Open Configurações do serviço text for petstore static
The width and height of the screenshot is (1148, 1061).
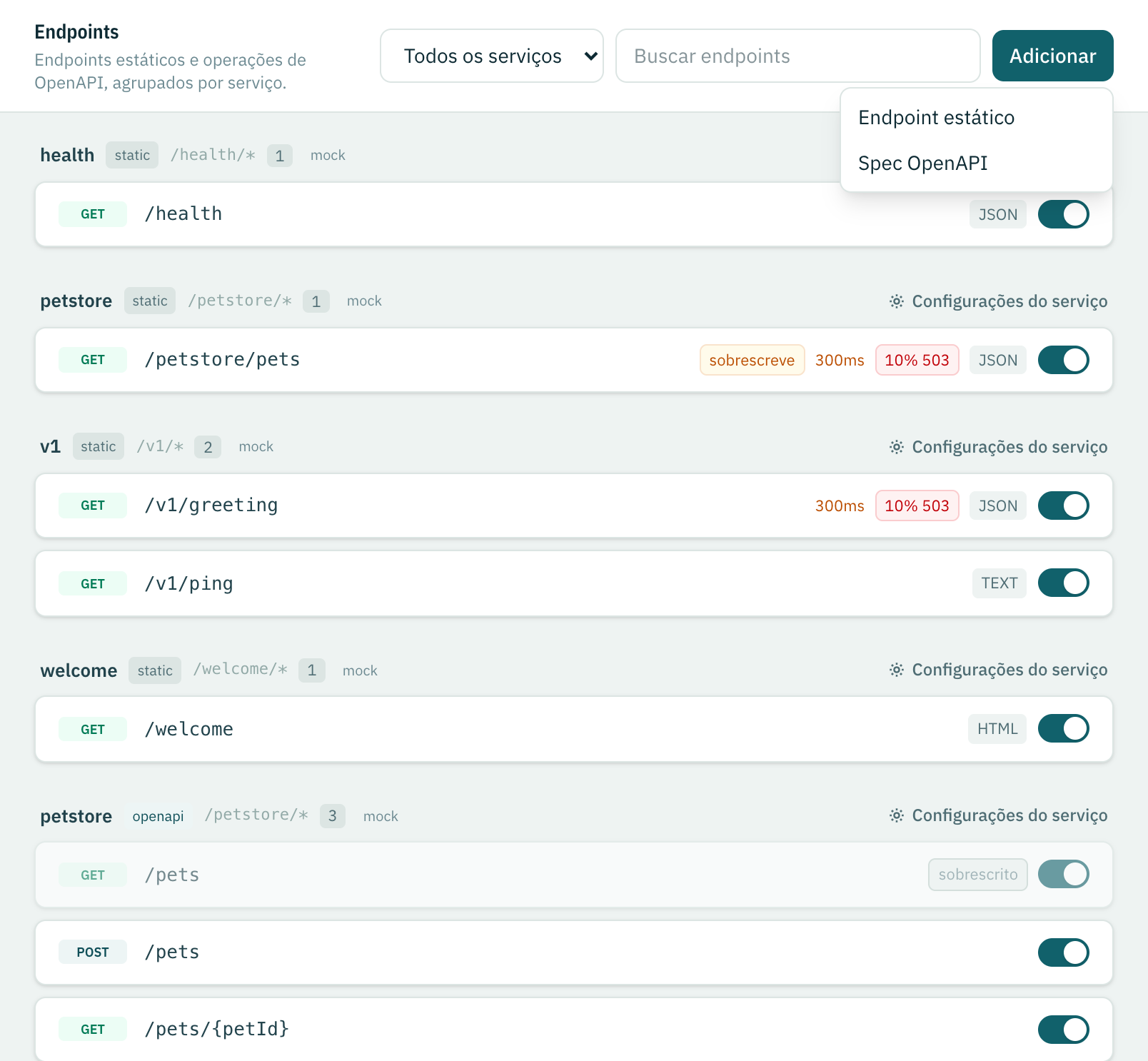(1009, 301)
